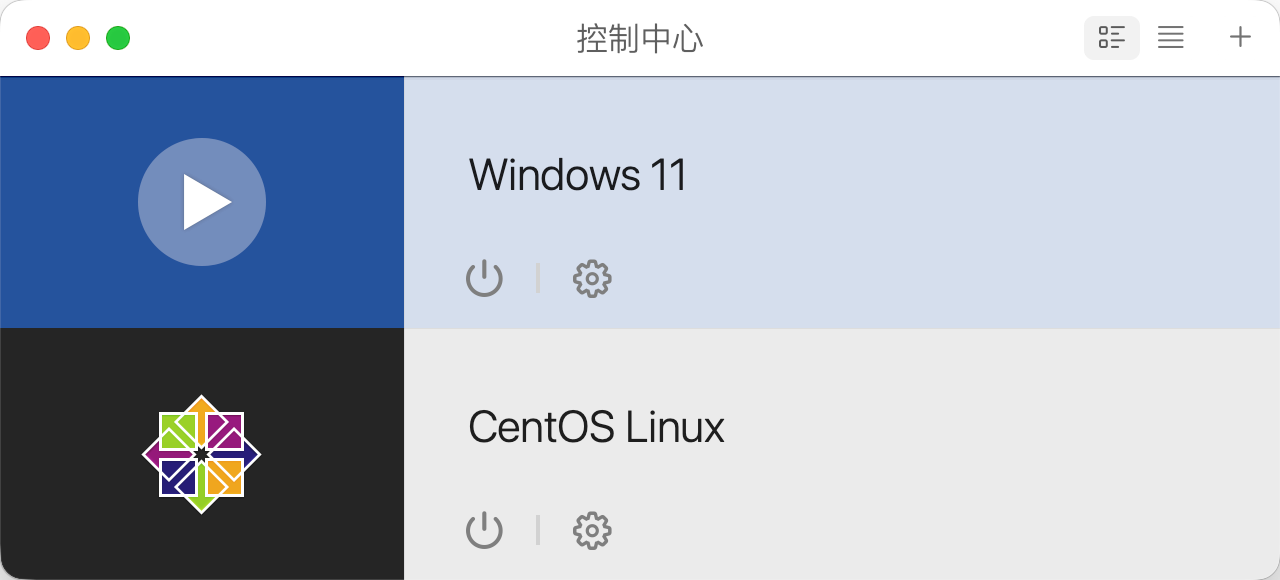1280x580 pixels.
Task: Toggle the compact view mode button
Action: [x=1170, y=37]
